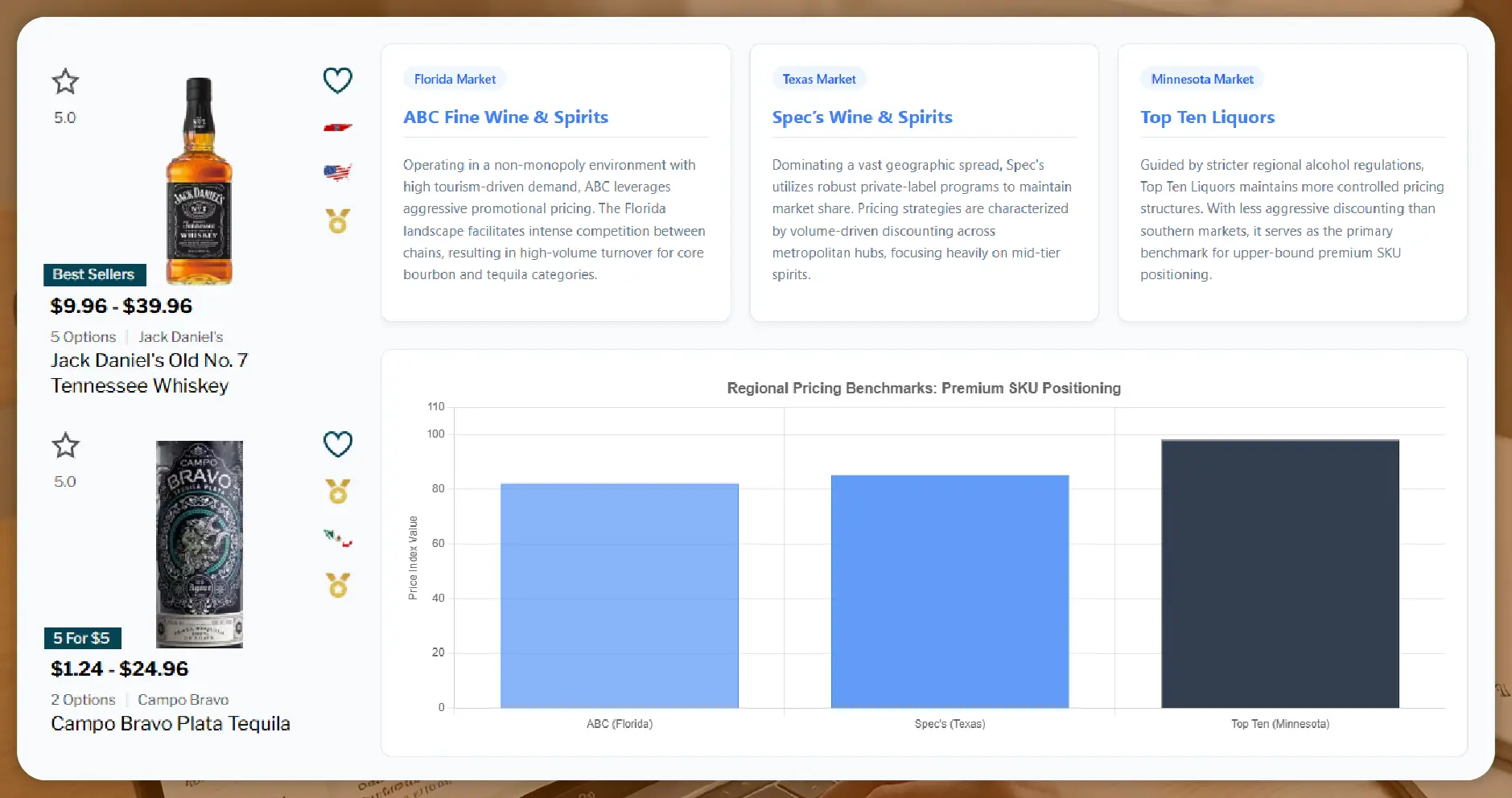Expand the 5 Options dropdown for Jack Daniel's
The image size is (1512, 798).
[x=83, y=336]
